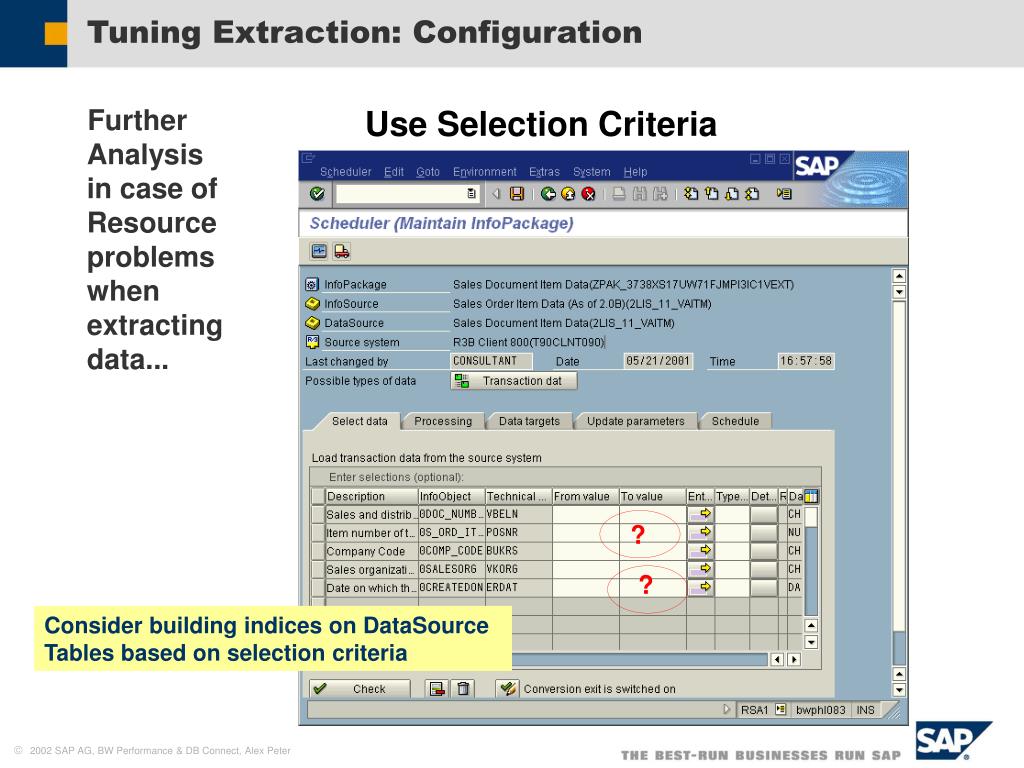Open the Environment menu

[485, 172]
